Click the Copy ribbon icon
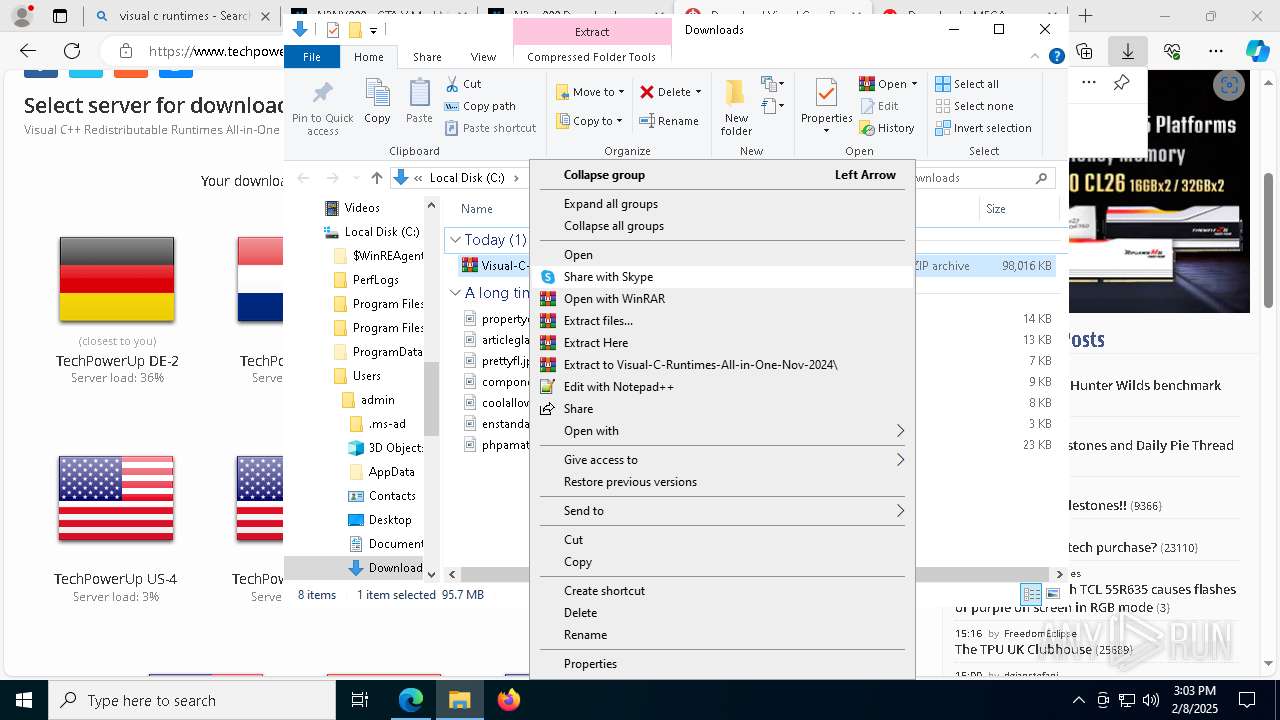 pyautogui.click(x=377, y=101)
